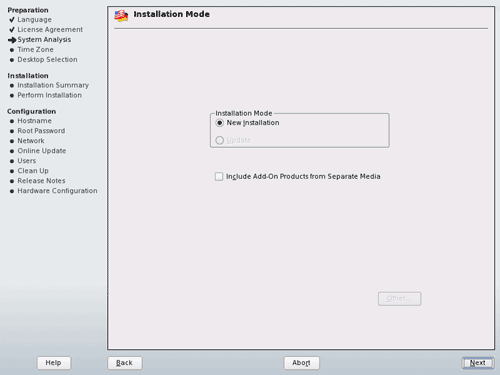Go to the Next installation step
This screenshot has height=375, width=500.
tap(478, 363)
